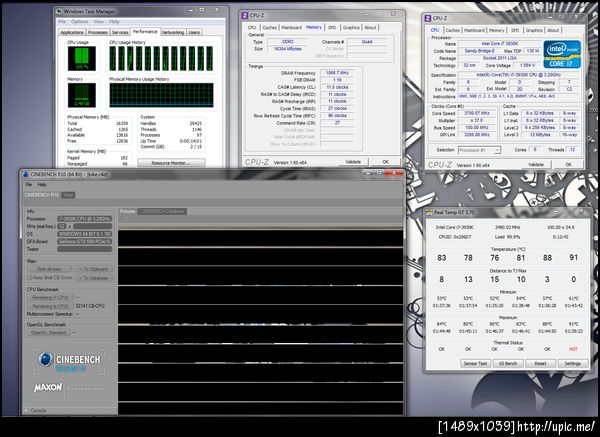Switch to Task Manager Networking tab
This screenshot has width=600, height=437.
point(173,33)
